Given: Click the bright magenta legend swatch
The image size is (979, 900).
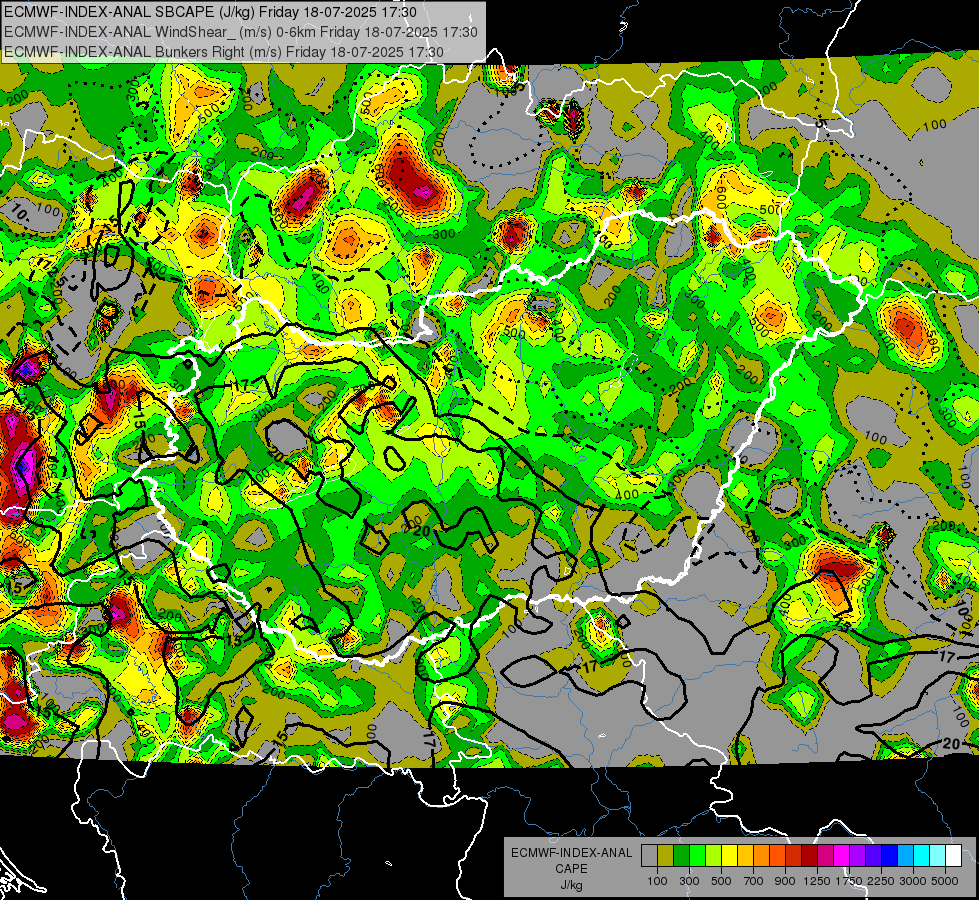Looking at the screenshot, I should pyautogui.click(x=842, y=855).
